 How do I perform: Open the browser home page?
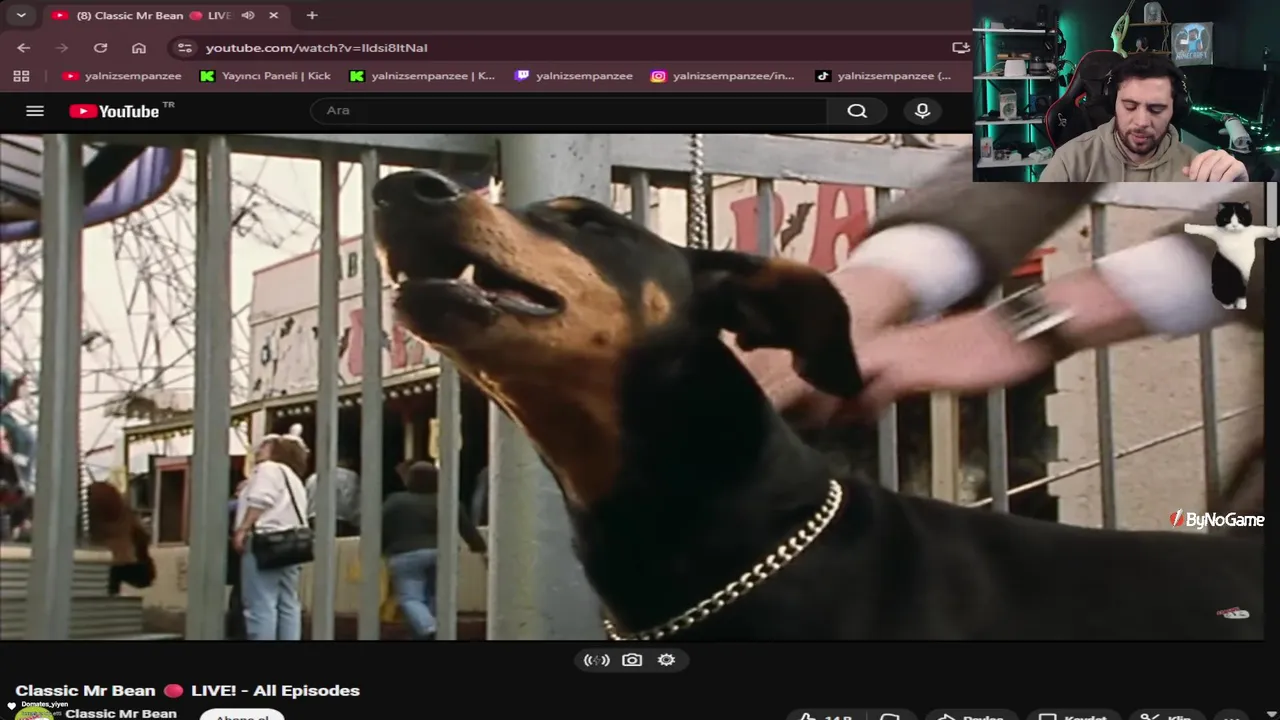[x=139, y=48]
